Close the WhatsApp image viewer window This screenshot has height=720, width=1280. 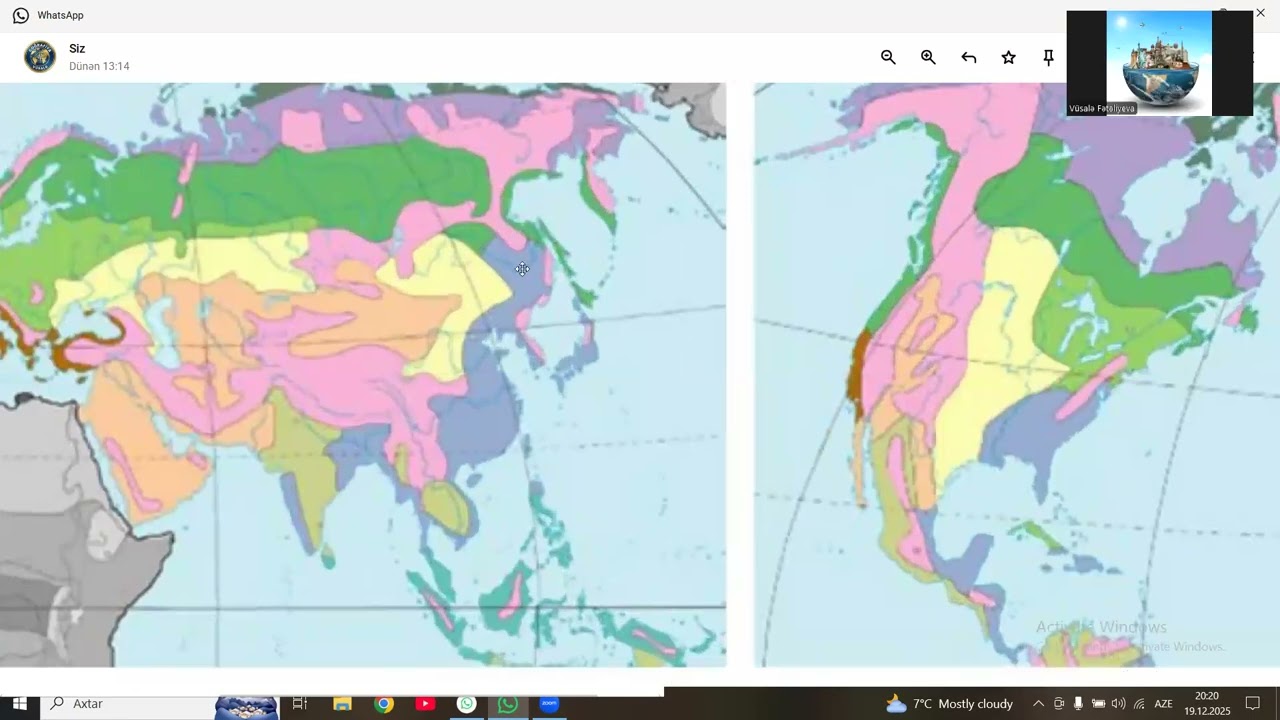(x=1260, y=13)
